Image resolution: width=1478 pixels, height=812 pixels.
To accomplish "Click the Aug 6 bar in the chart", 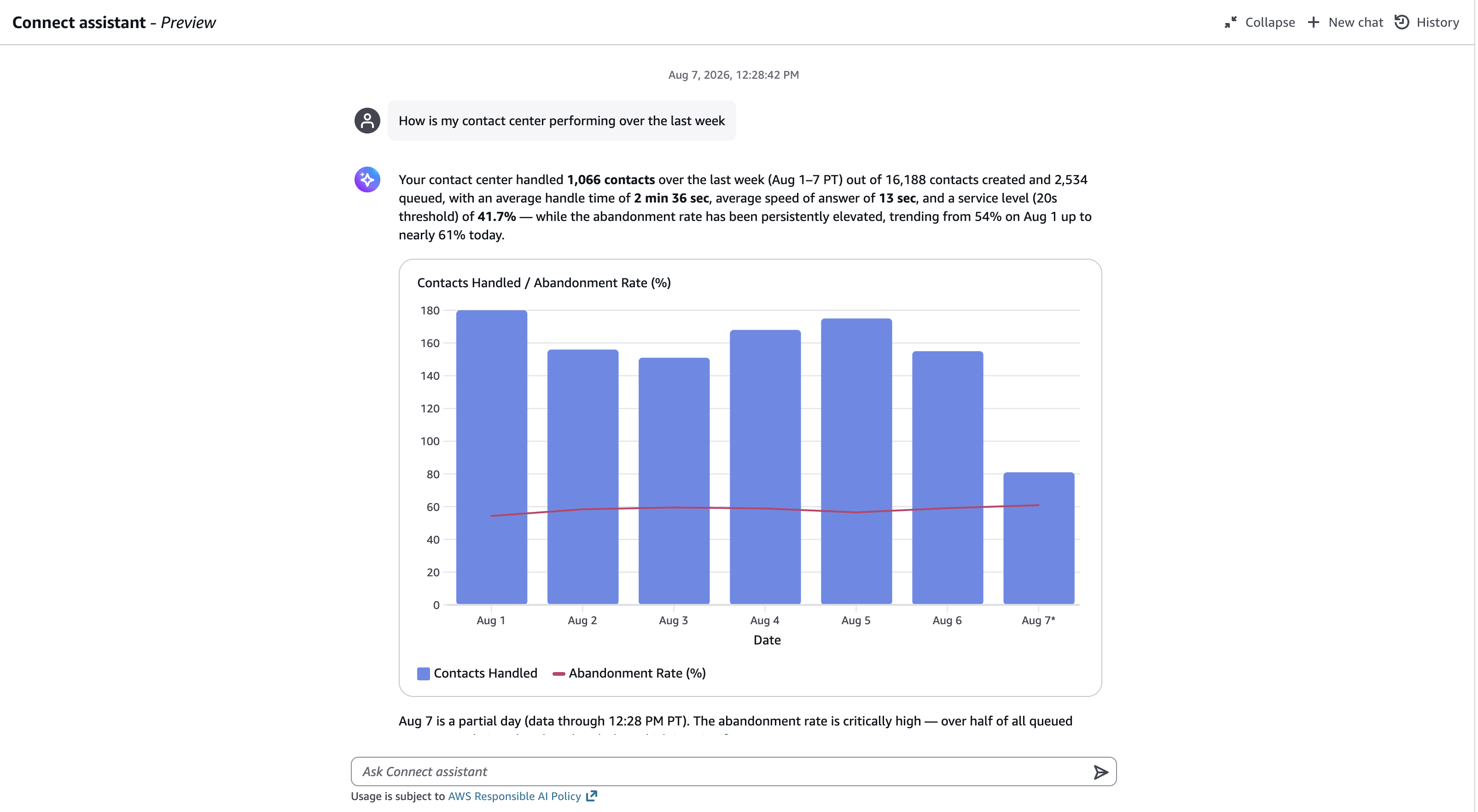I will point(948,478).
